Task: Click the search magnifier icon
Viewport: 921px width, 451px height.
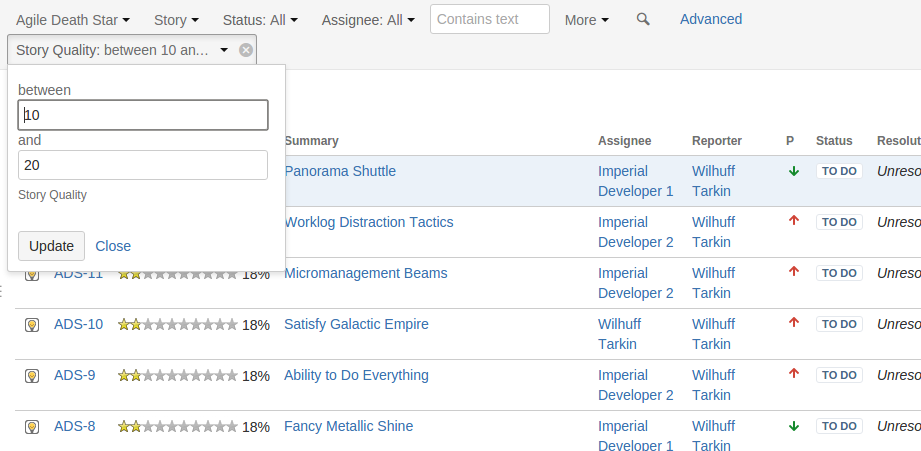Action: pyautogui.click(x=643, y=19)
